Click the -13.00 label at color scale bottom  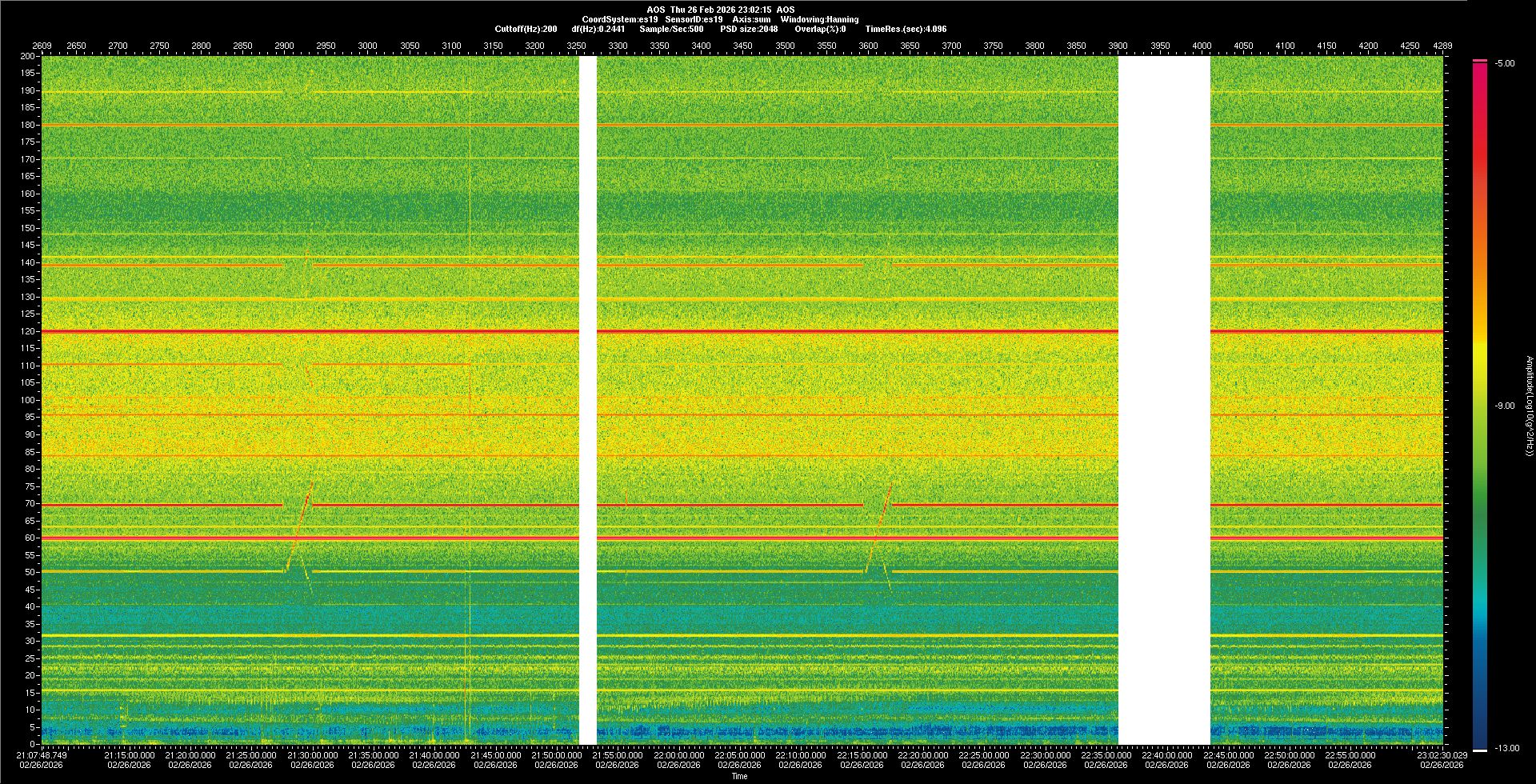pyautogui.click(x=1507, y=748)
